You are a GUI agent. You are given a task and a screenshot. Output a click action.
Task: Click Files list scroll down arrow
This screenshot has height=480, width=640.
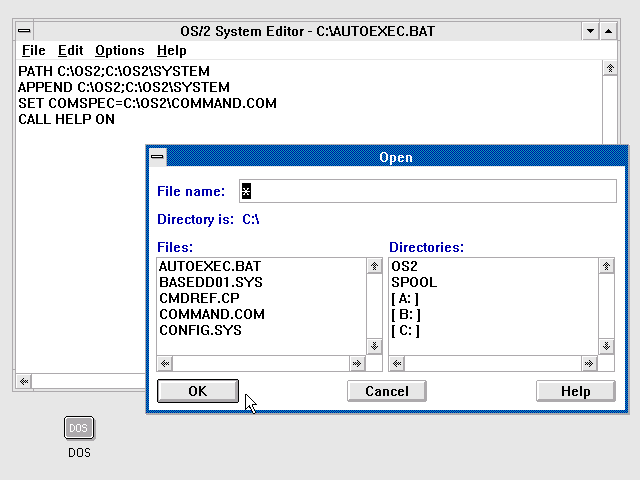[374, 347]
